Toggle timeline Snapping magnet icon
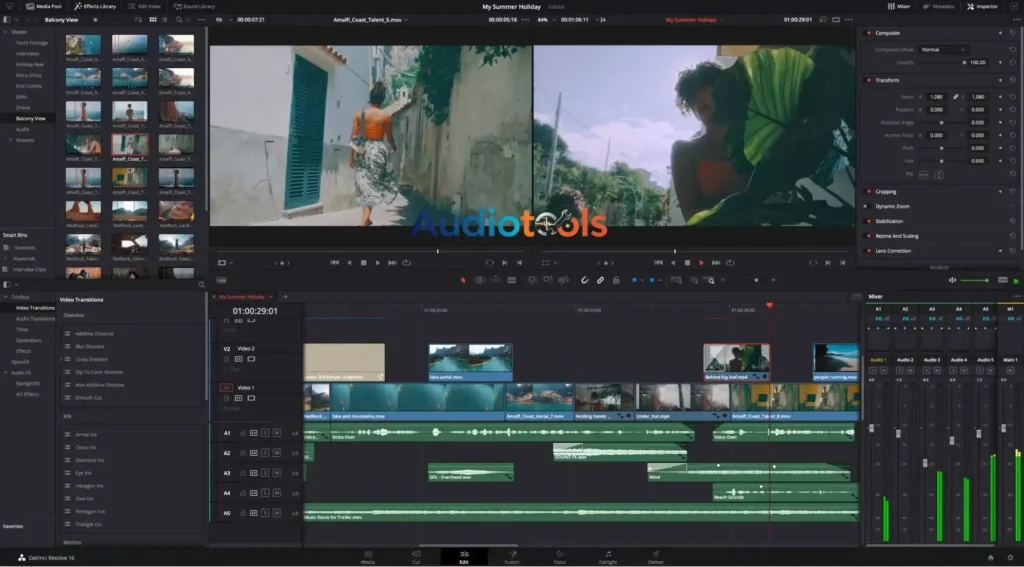This screenshot has width=1024, height=567. [x=584, y=280]
